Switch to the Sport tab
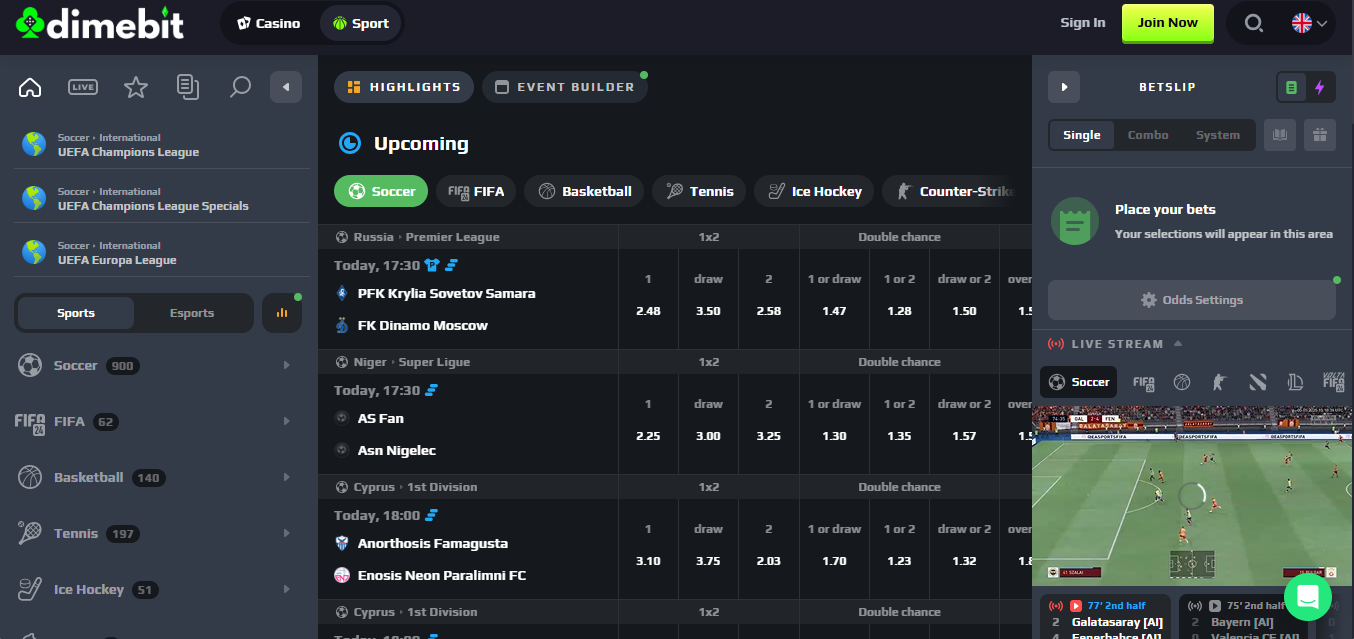 [x=360, y=22]
